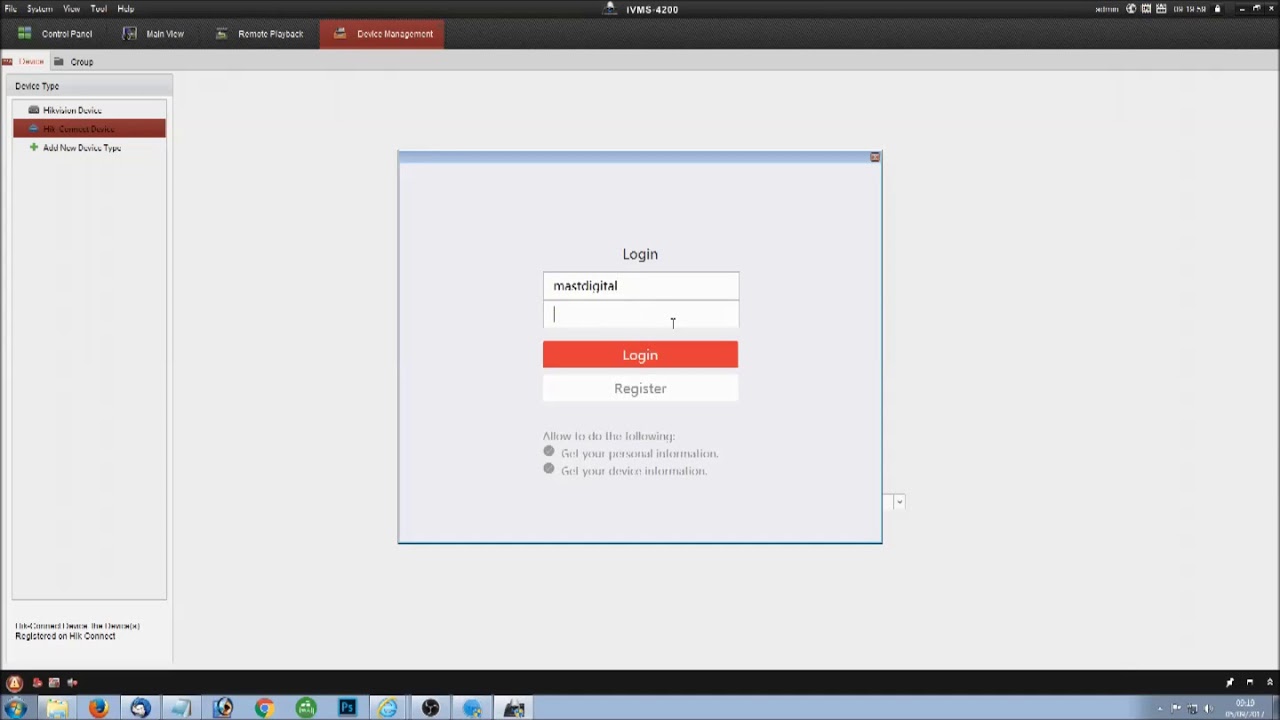Open the Tool menu
Screen dimensions: 1280x720
pyautogui.click(x=98, y=9)
